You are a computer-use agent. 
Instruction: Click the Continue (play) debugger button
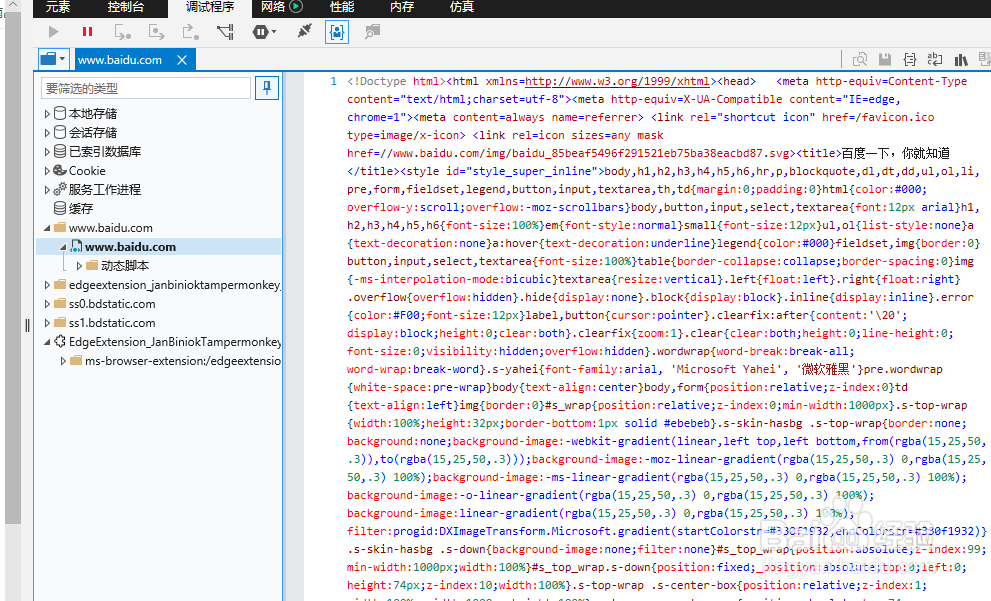(54, 32)
